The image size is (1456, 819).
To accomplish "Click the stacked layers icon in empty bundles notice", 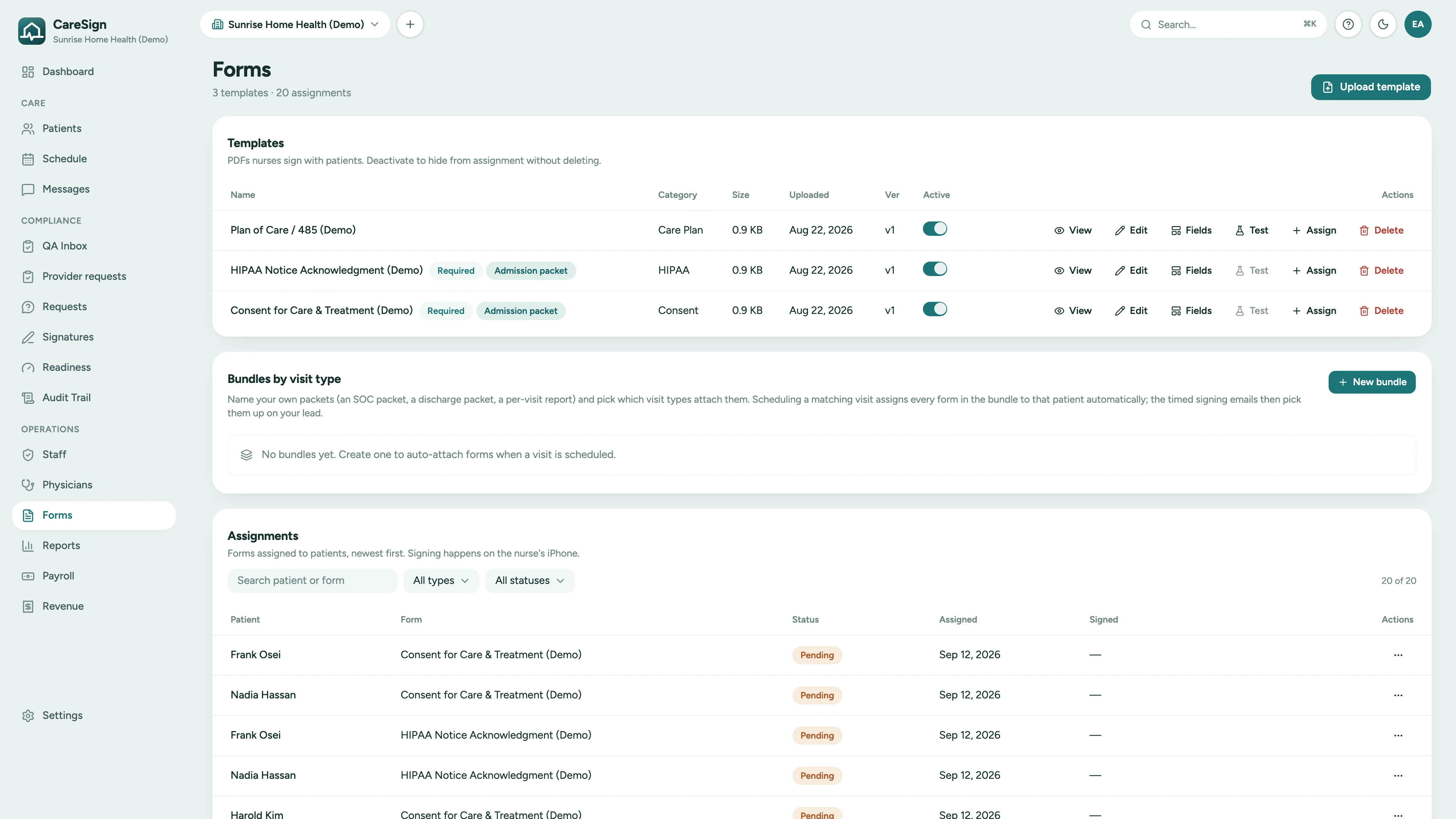I will point(246,455).
